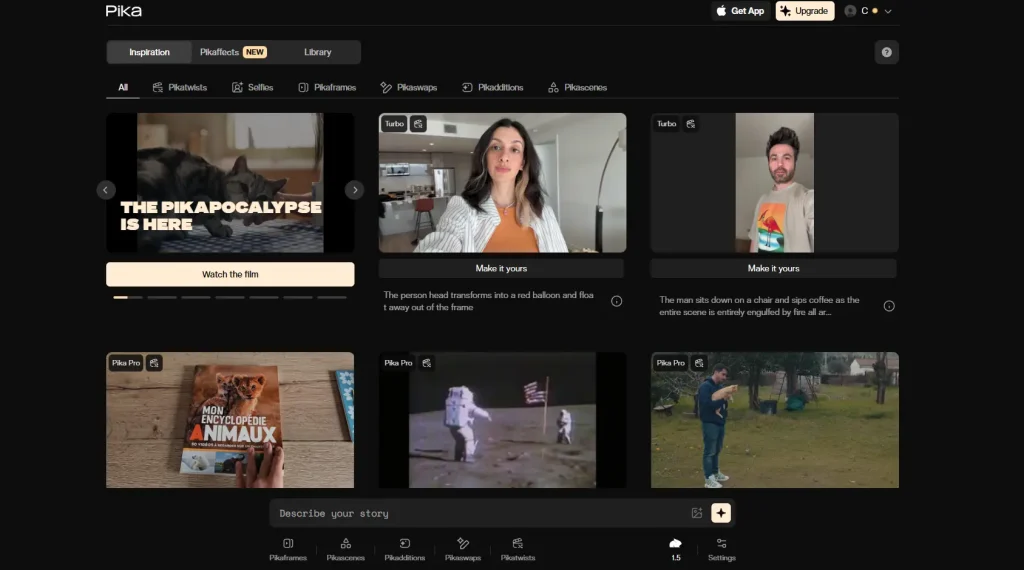The image size is (1024, 570).
Task: Select the Pikascenes tool in bottom toolbar
Action: [346, 549]
